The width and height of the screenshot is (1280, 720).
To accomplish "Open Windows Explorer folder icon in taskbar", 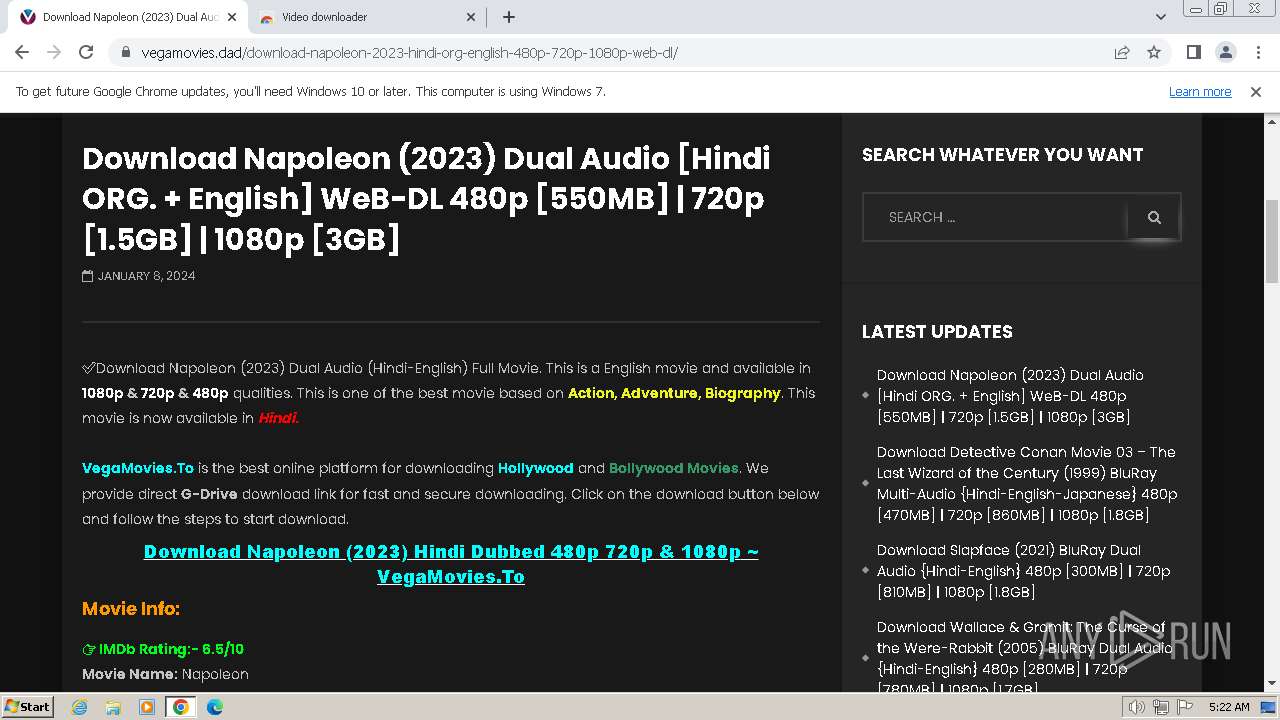I will tap(113, 707).
